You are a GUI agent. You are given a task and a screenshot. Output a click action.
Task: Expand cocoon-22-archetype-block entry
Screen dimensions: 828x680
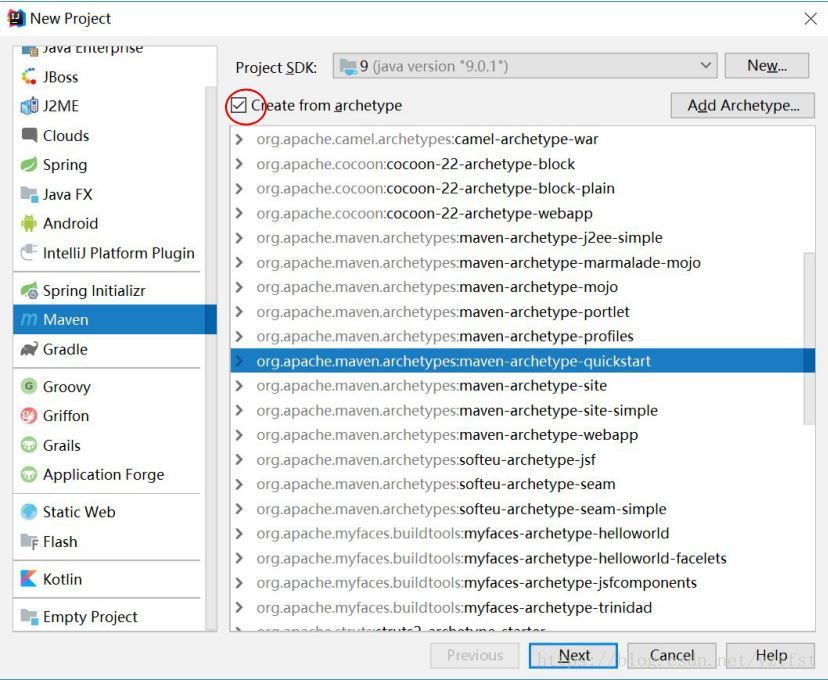pyautogui.click(x=239, y=164)
